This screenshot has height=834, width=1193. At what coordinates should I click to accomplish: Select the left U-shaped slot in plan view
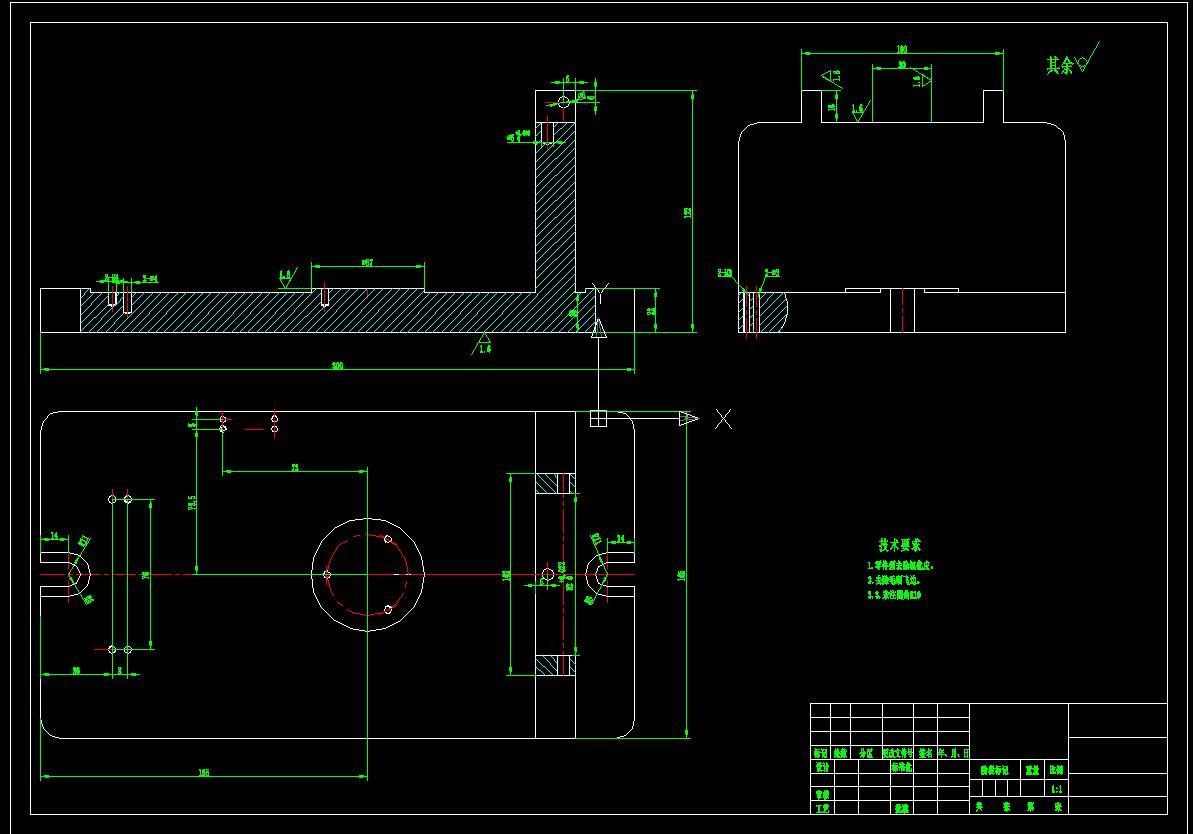click(x=66, y=575)
